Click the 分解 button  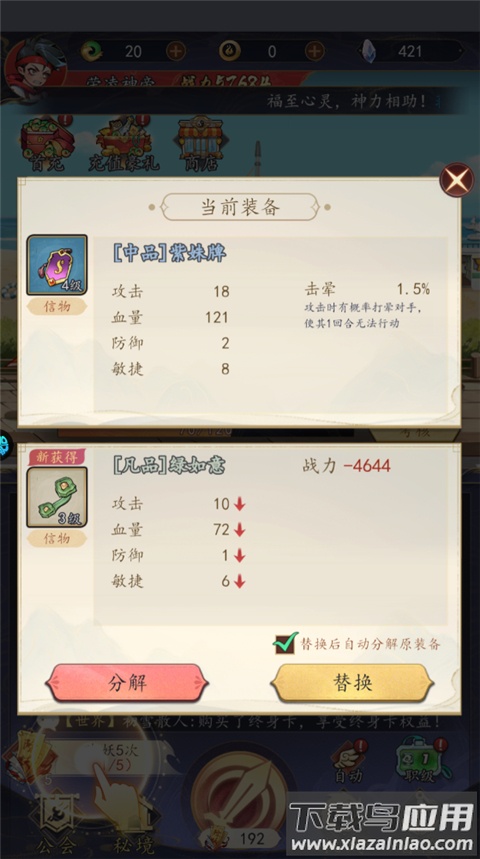pyautogui.click(x=127, y=683)
